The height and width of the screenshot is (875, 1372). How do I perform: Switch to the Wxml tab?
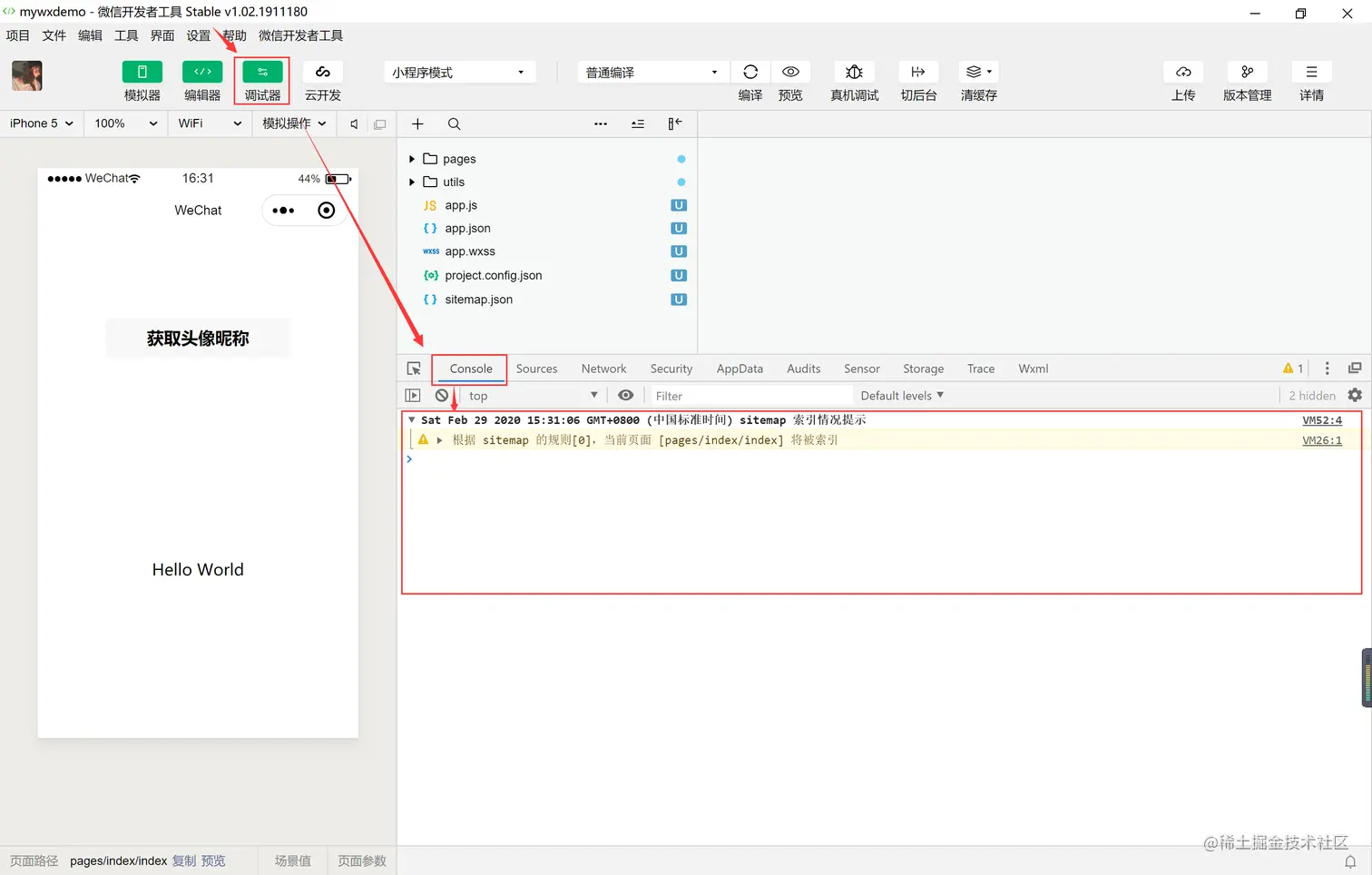click(x=1033, y=369)
